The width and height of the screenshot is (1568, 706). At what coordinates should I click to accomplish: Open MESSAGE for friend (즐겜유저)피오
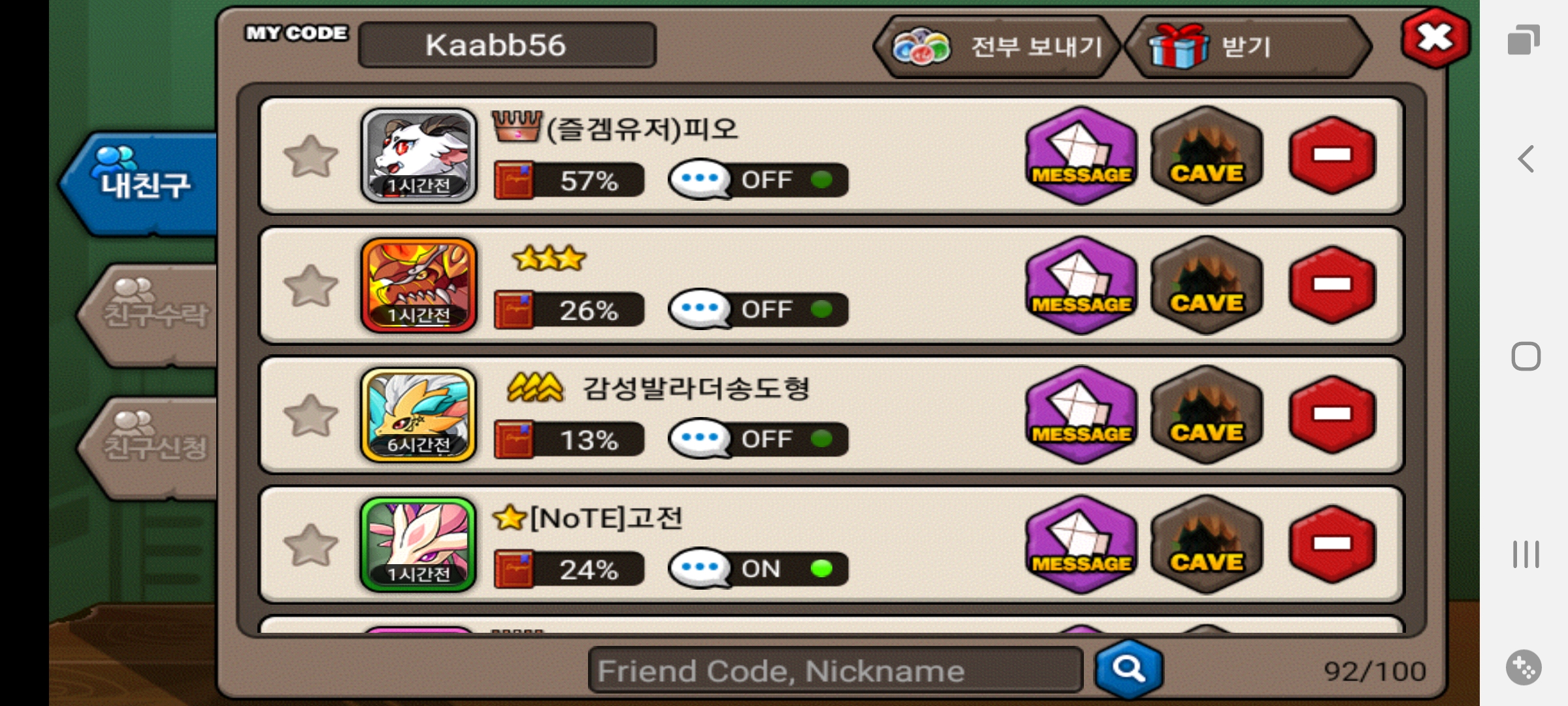tap(1081, 156)
